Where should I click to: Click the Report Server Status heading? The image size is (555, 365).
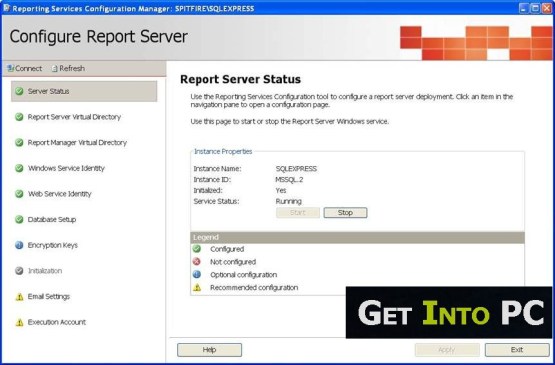[x=240, y=79]
